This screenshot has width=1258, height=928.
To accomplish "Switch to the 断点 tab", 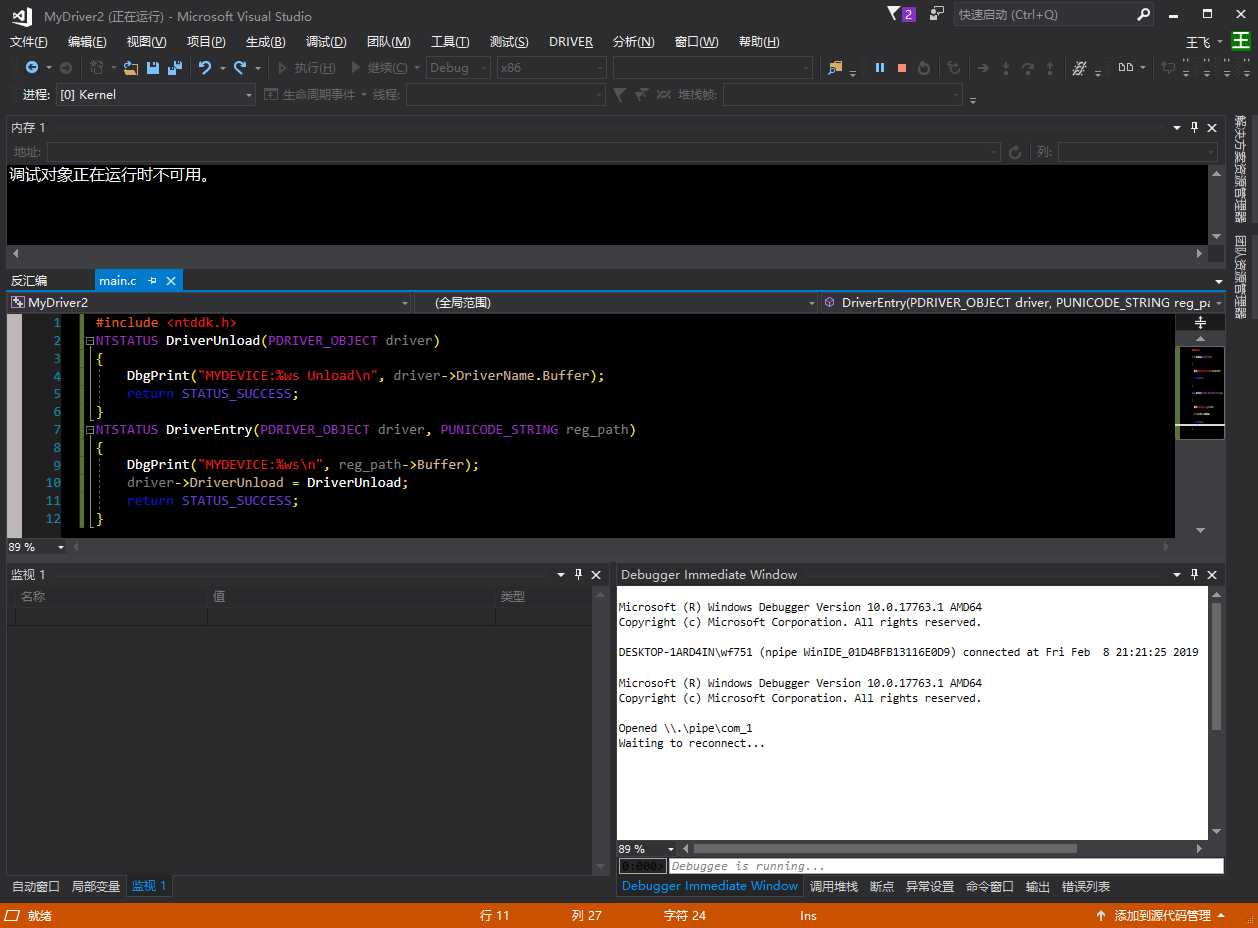I will [882, 886].
